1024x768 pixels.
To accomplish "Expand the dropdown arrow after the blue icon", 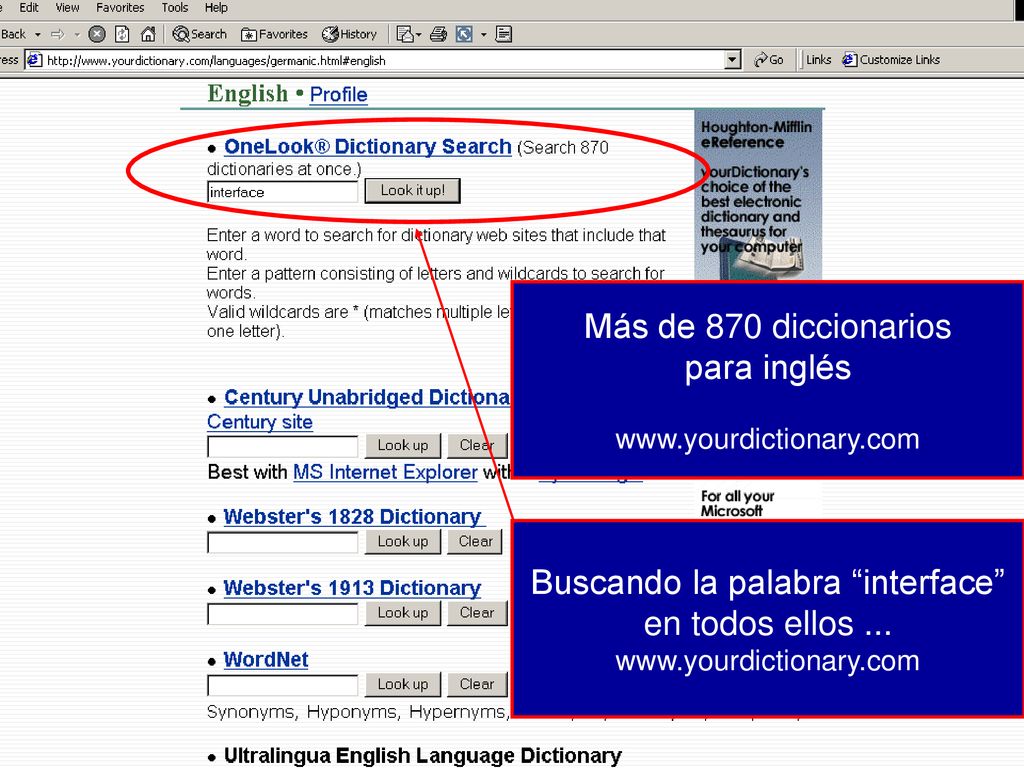I will tap(484, 34).
